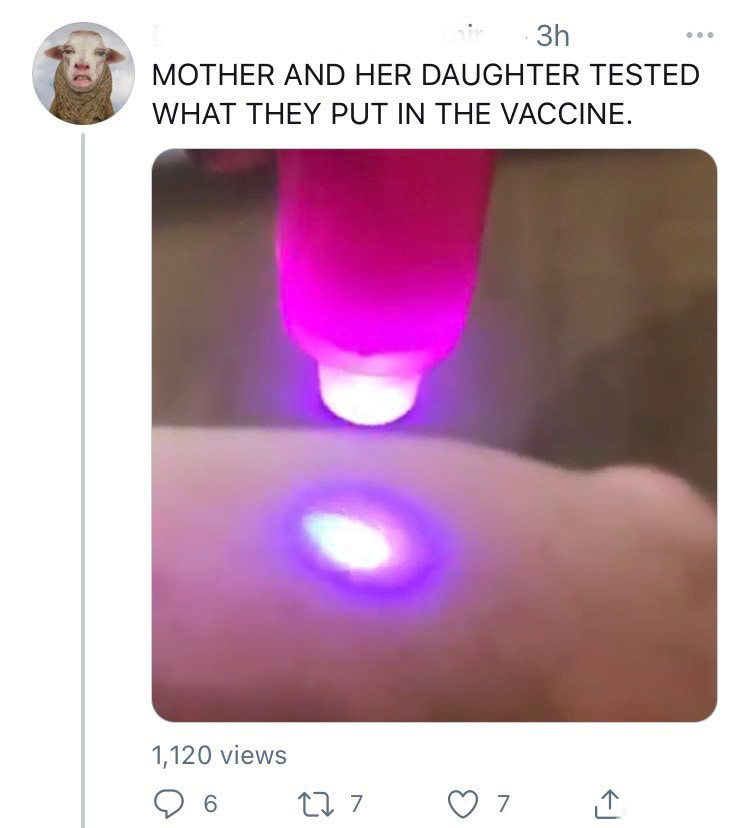Image resolution: width=749 pixels, height=828 pixels.
Task: Open the three-dot more options menu
Action: 701,36
